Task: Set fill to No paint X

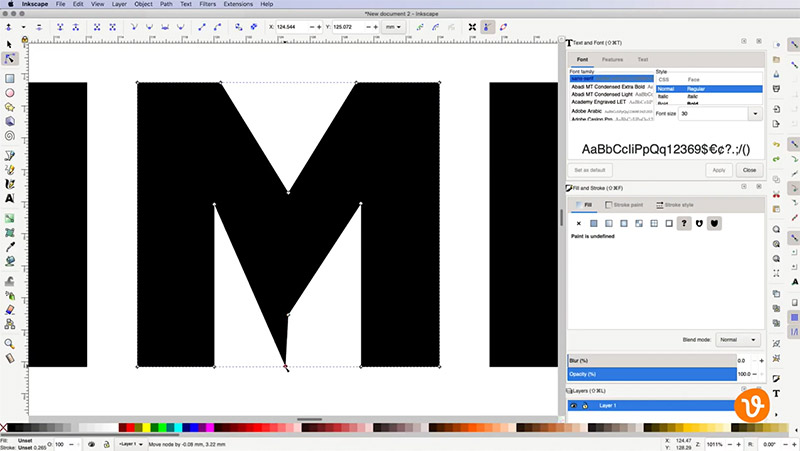Action: (x=579, y=223)
